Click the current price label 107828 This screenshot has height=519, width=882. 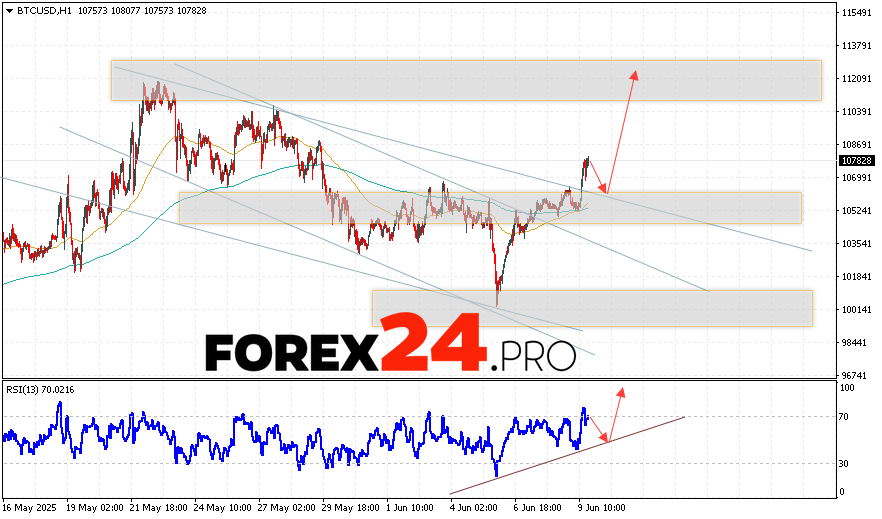click(857, 160)
